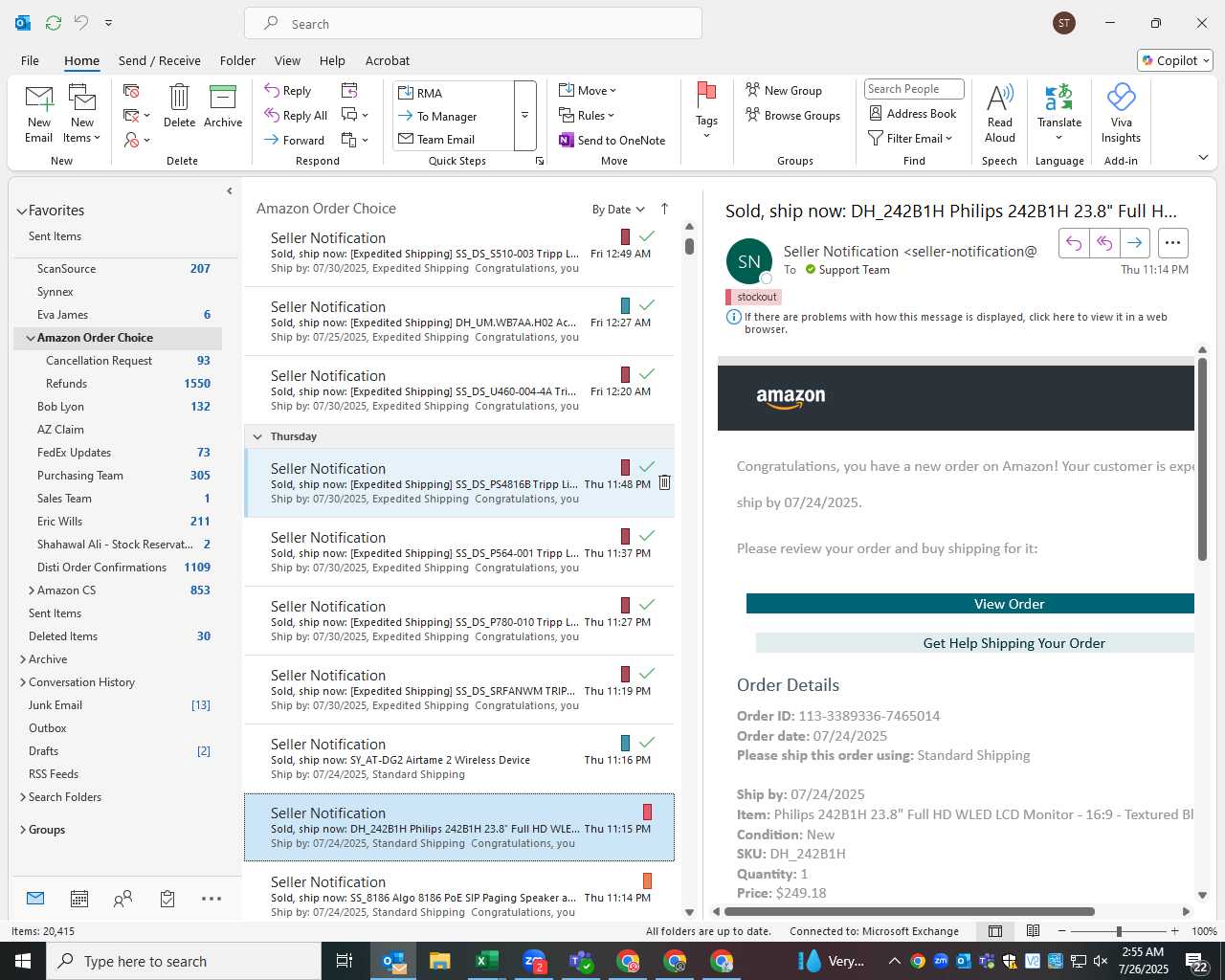Click the View Order button
1225x980 pixels.
point(970,604)
